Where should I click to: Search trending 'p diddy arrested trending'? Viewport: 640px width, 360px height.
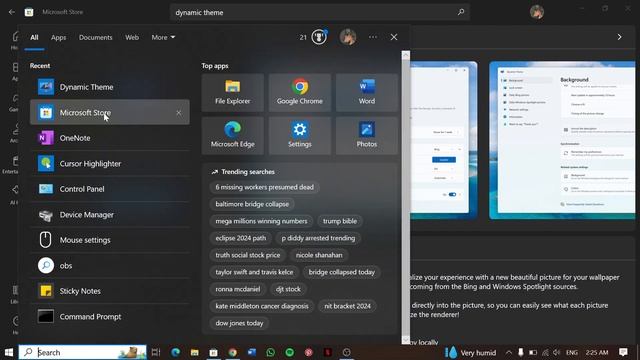coord(318,238)
